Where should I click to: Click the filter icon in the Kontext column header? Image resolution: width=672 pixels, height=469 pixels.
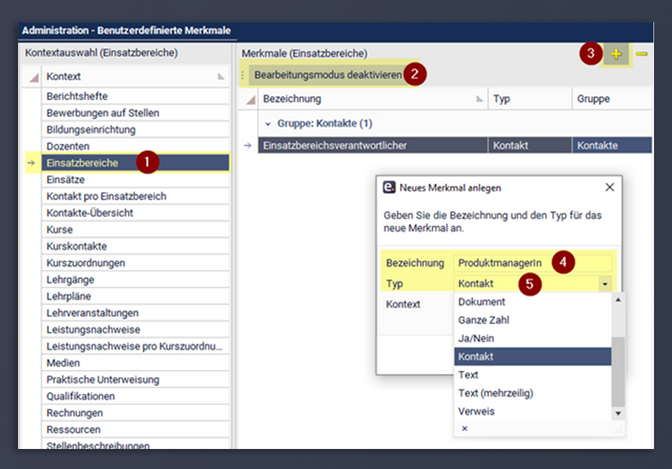(x=221, y=77)
